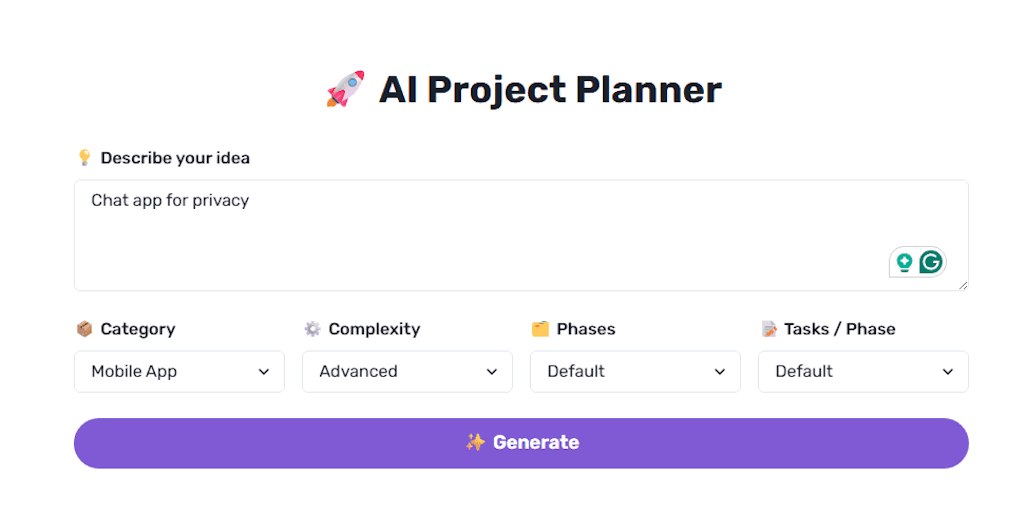
Task: Open the Phases dropdown set to Default
Action: click(635, 371)
